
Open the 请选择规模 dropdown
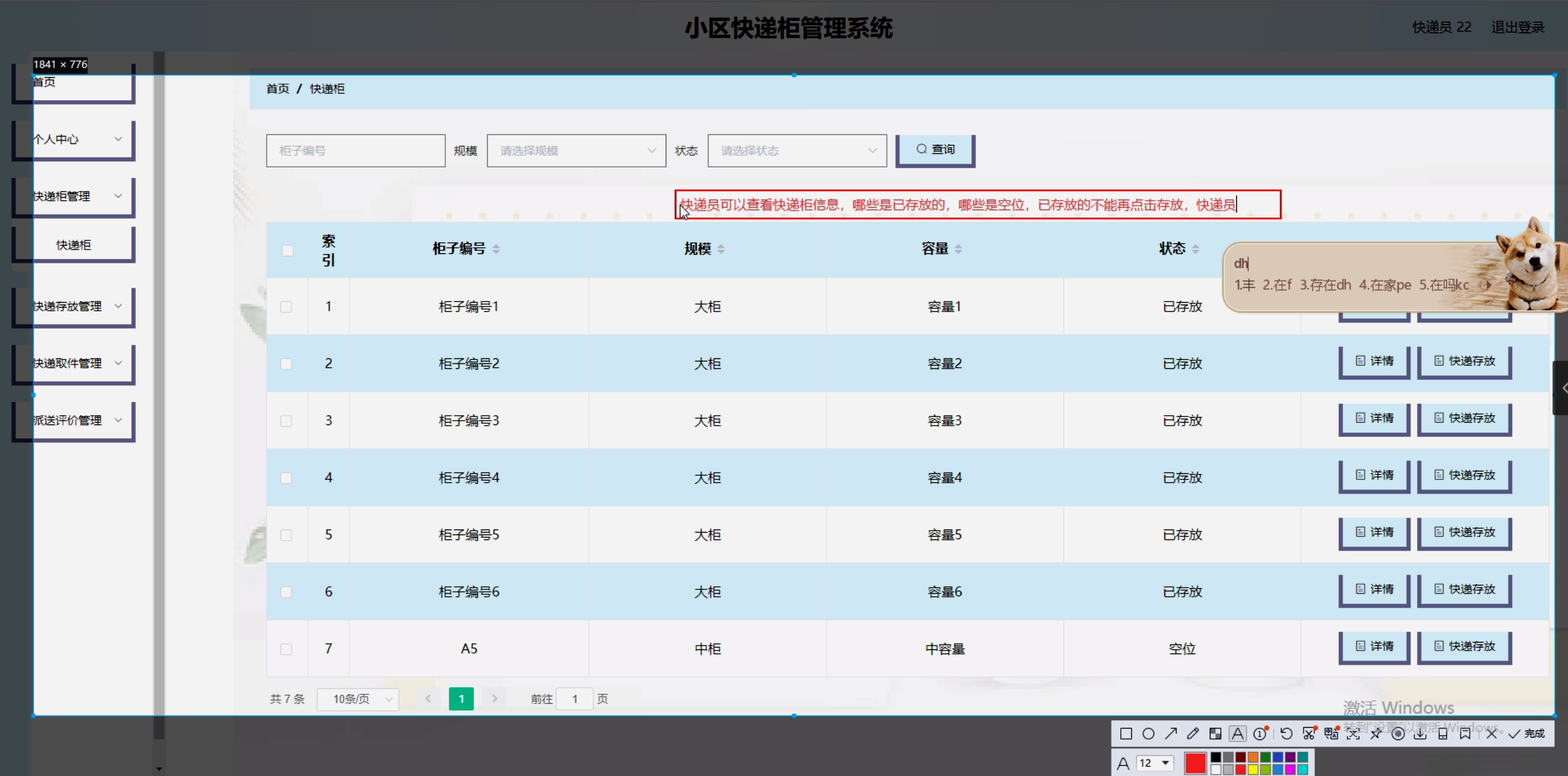tap(576, 151)
